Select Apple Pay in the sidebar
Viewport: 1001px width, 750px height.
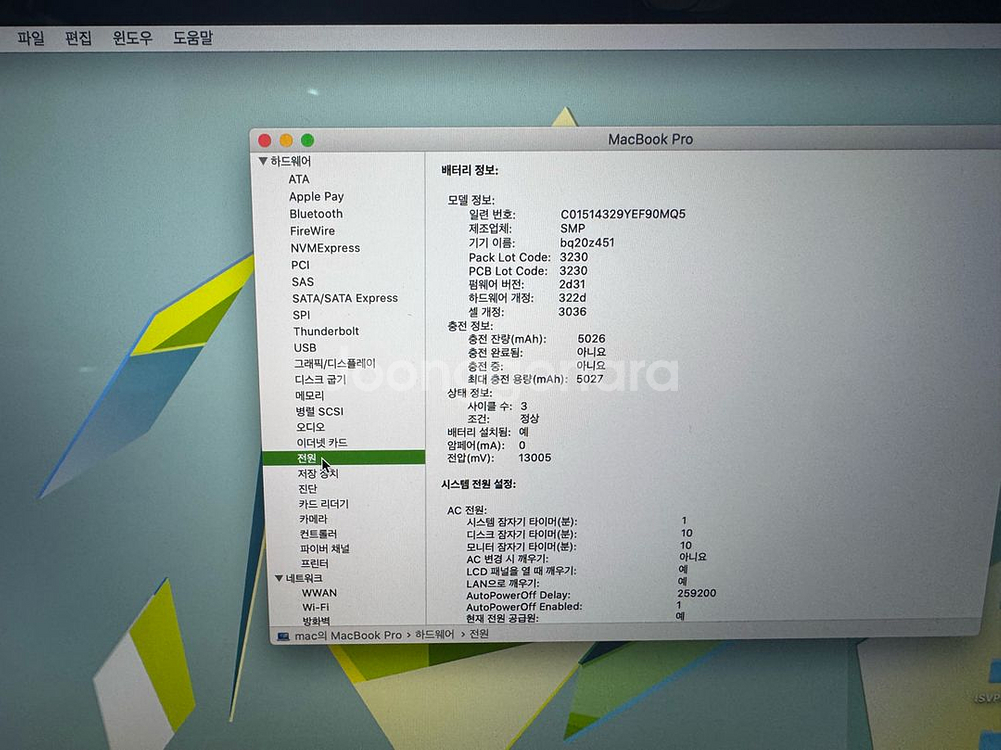tap(316, 197)
